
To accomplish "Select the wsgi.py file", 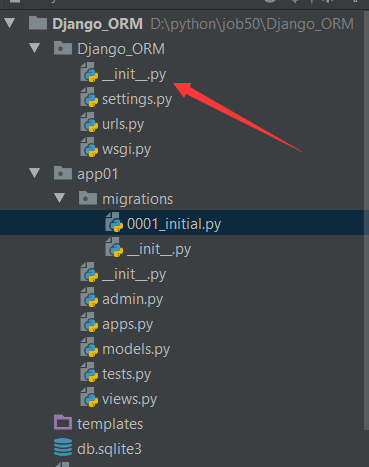I will [x=126, y=149].
